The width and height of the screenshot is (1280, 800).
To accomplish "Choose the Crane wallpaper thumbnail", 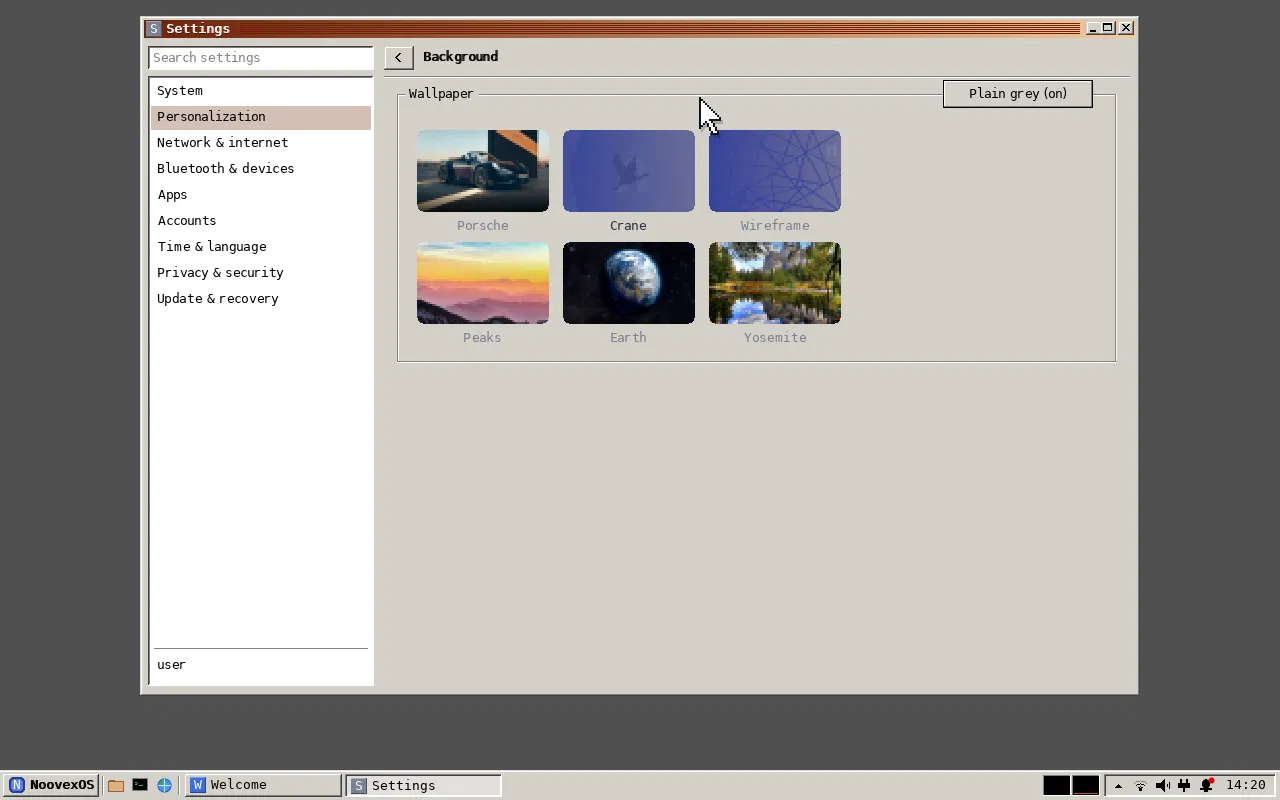I will coord(629,171).
